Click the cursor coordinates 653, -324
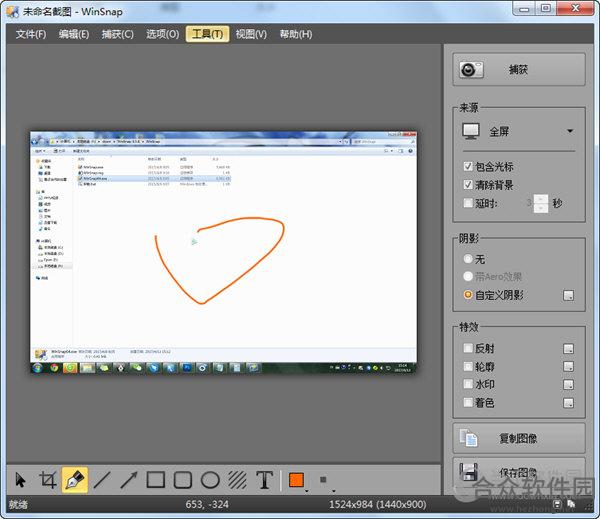This screenshot has height=519, width=600. point(207,505)
